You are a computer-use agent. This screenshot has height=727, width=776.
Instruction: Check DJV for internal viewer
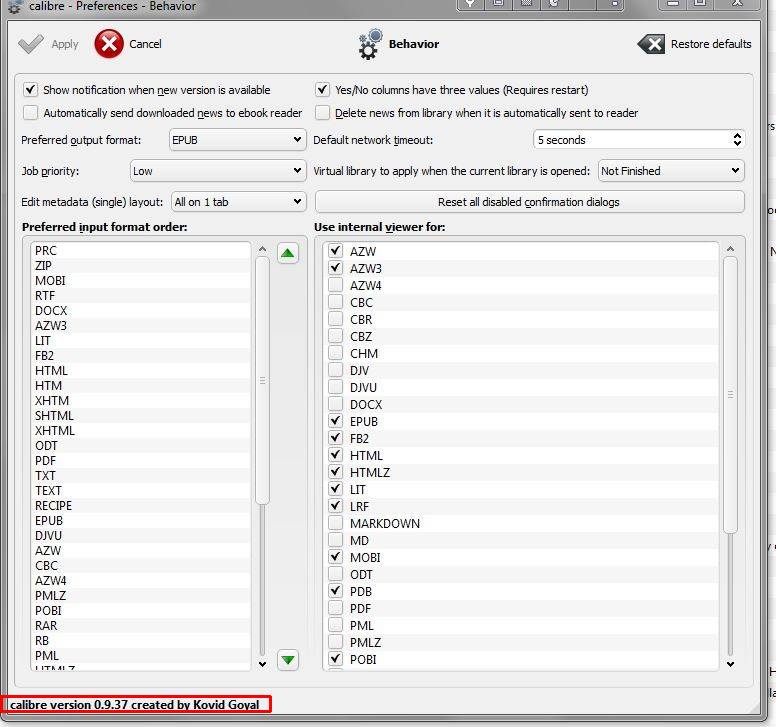(x=336, y=370)
